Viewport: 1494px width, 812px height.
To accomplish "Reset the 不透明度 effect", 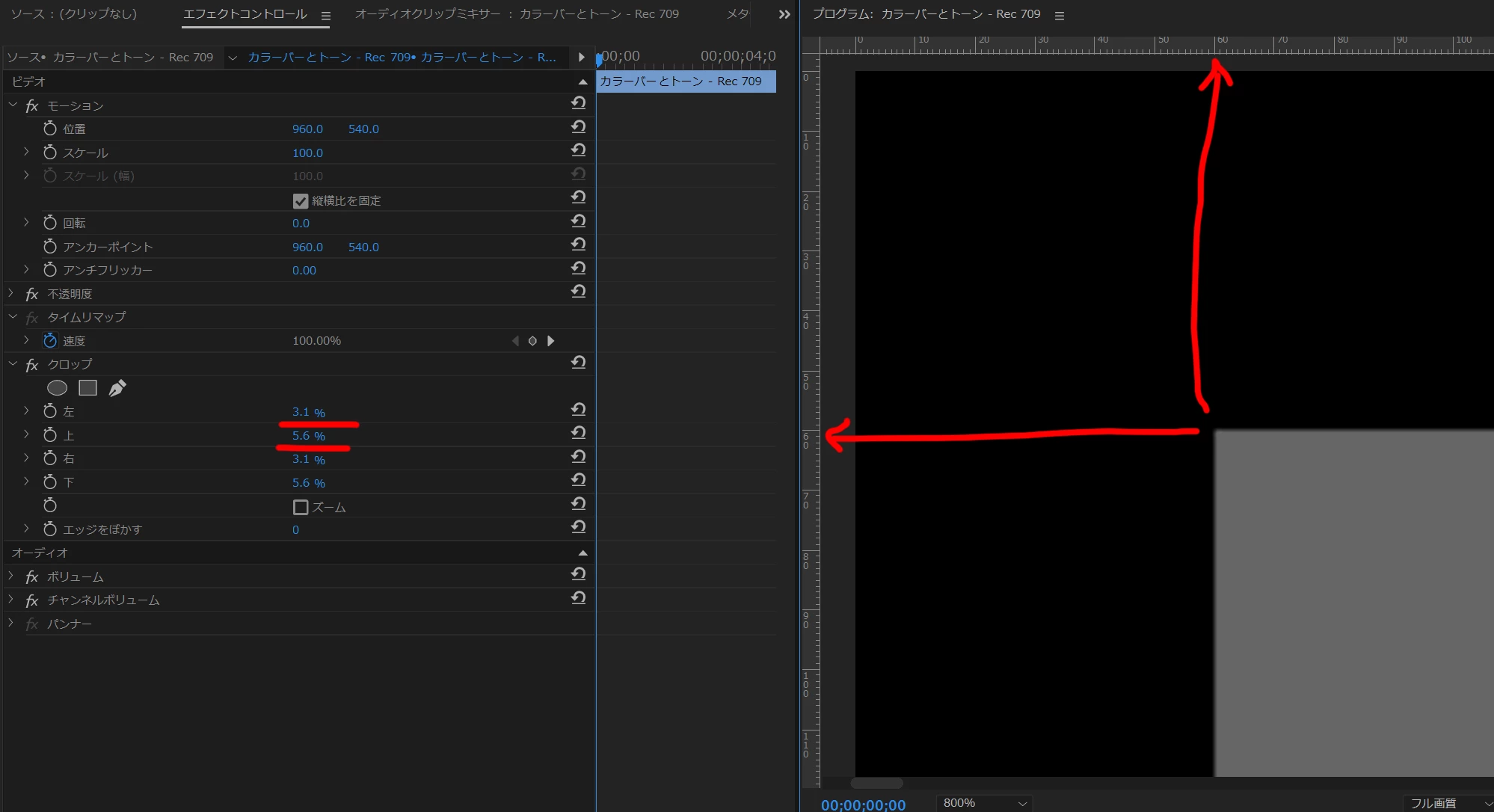I will point(578,292).
